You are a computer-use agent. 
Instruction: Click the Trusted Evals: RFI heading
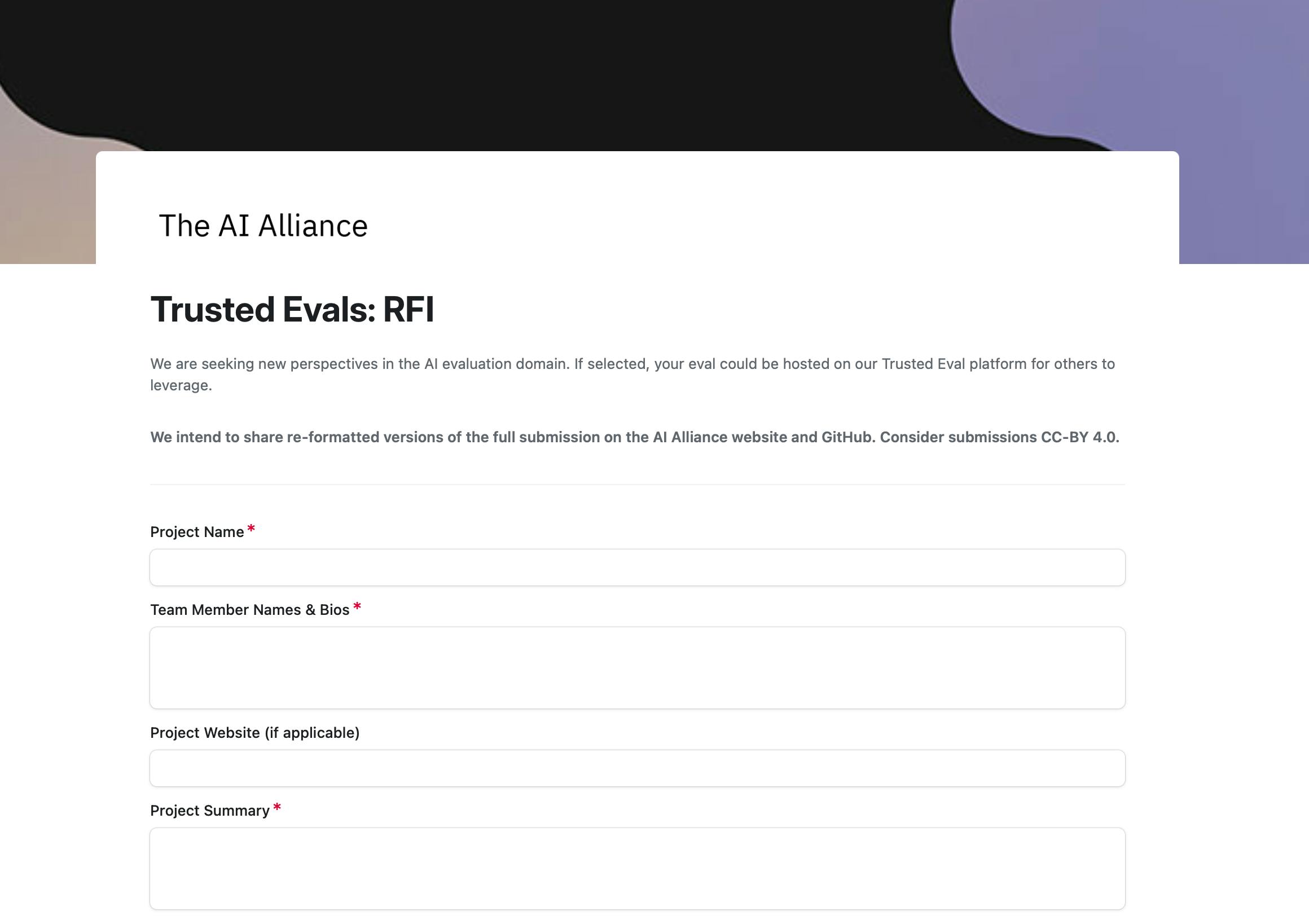(292, 310)
